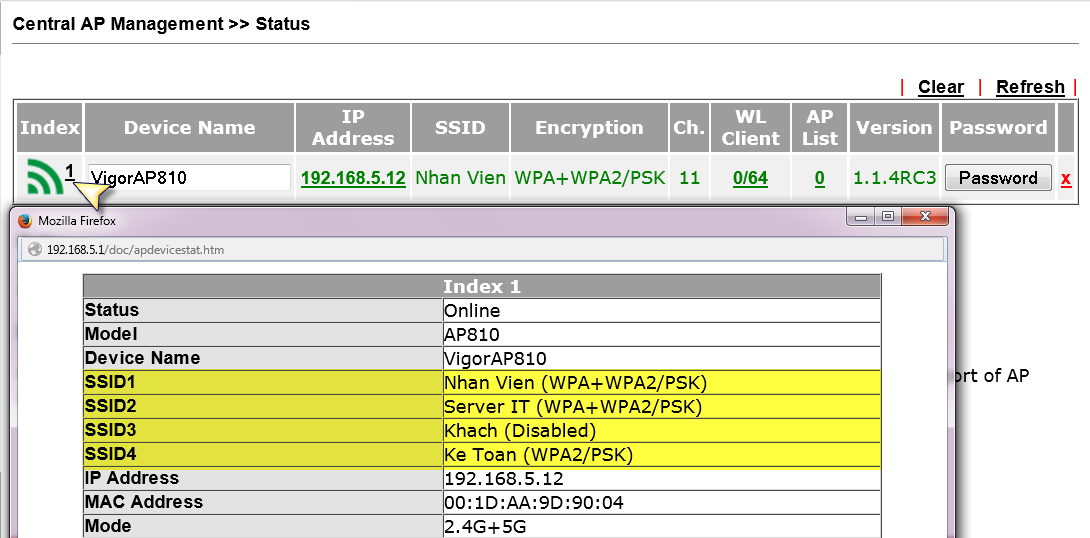Click the Password button

(x=998, y=178)
